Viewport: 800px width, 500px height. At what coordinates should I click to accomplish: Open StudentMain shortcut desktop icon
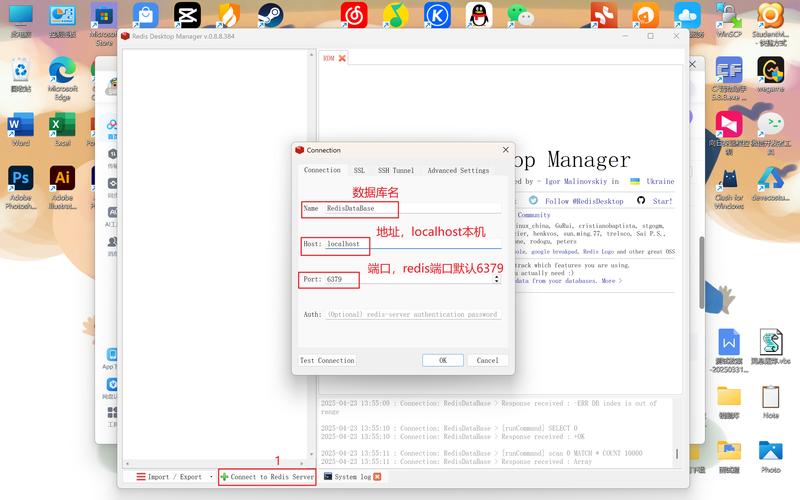[770, 24]
